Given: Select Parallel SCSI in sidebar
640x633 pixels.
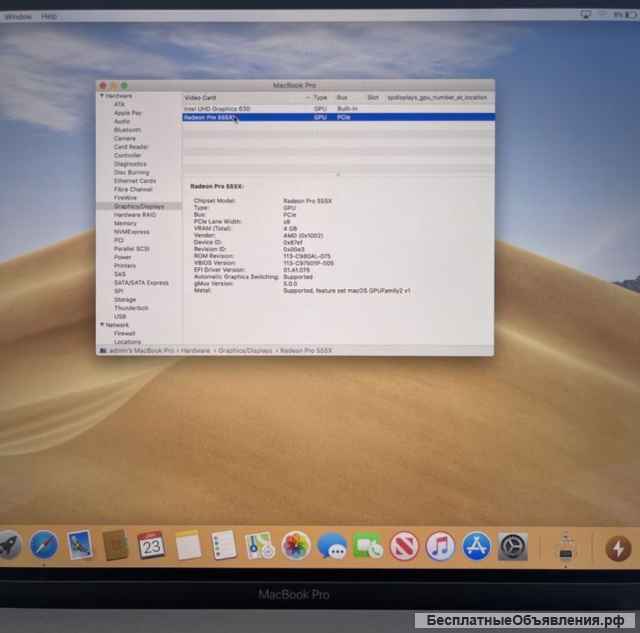Looking at the screenshot, I should tap(131, 249).
